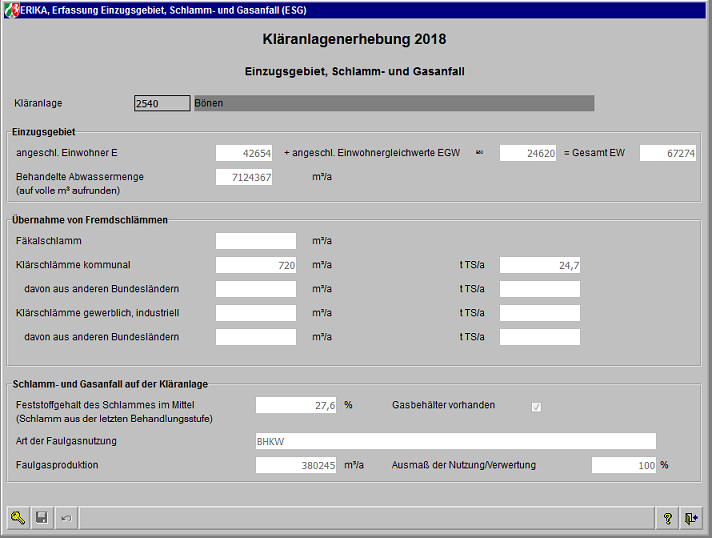Click the exit door icon

691,517
